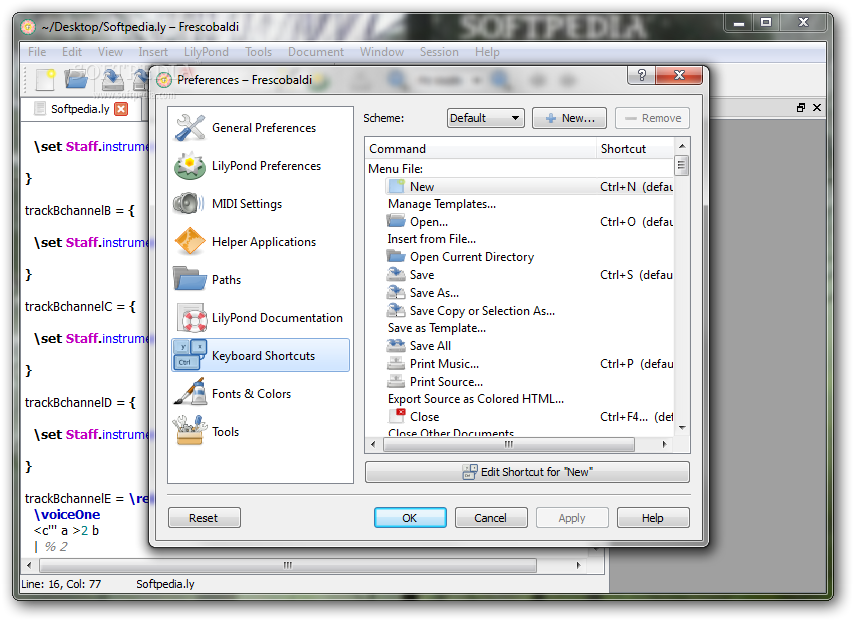Click the Apply button
The width and height of the screenshot is (854, 621).
coord(572,518)
